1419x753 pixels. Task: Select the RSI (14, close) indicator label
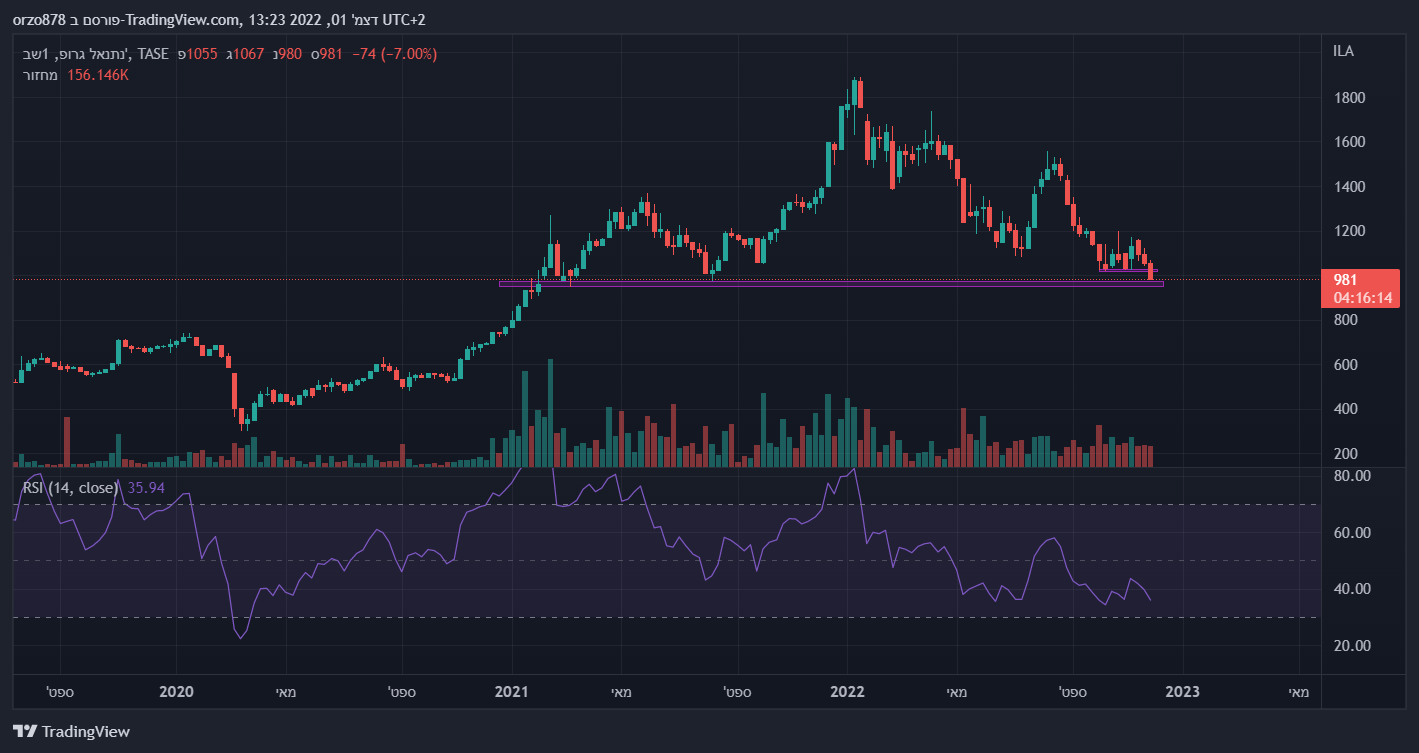[x=71, y=487]
